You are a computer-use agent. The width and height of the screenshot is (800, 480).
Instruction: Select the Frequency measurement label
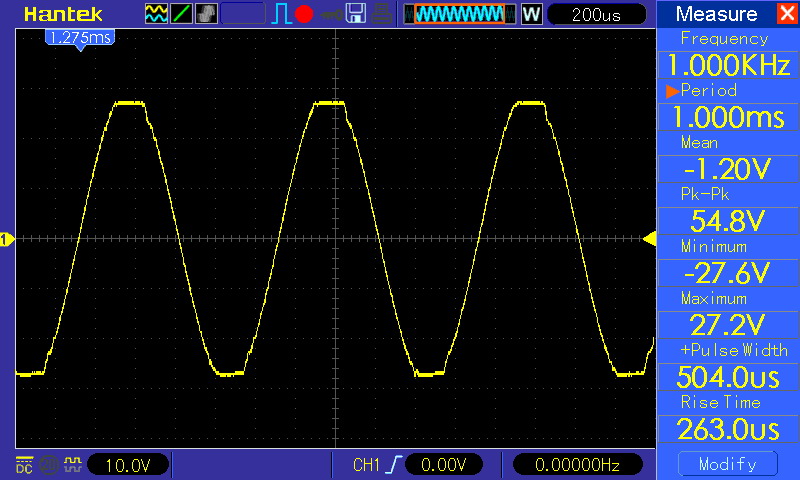tap(724, 38)
